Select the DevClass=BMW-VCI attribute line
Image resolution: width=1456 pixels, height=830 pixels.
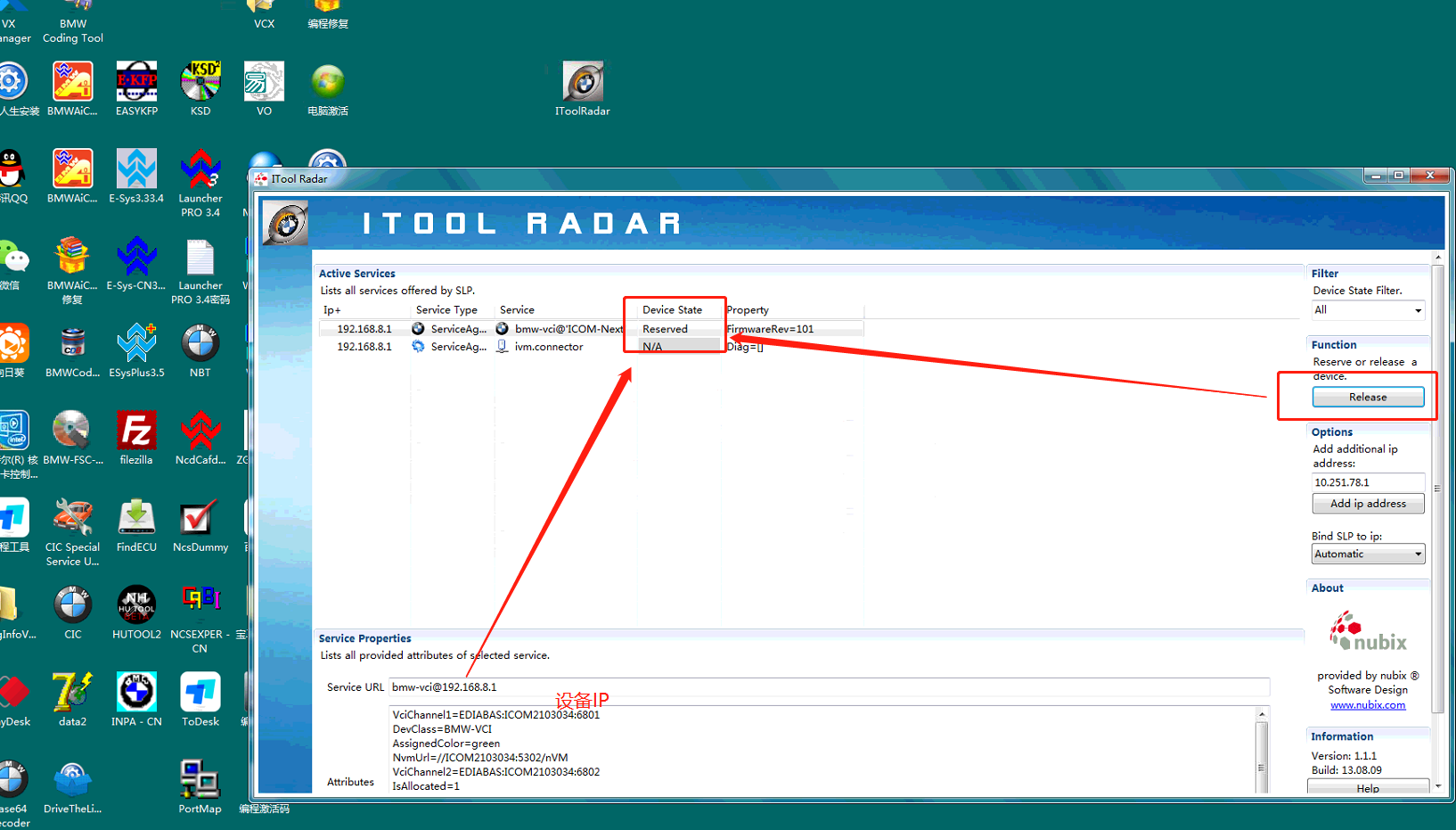coord(442,729)
